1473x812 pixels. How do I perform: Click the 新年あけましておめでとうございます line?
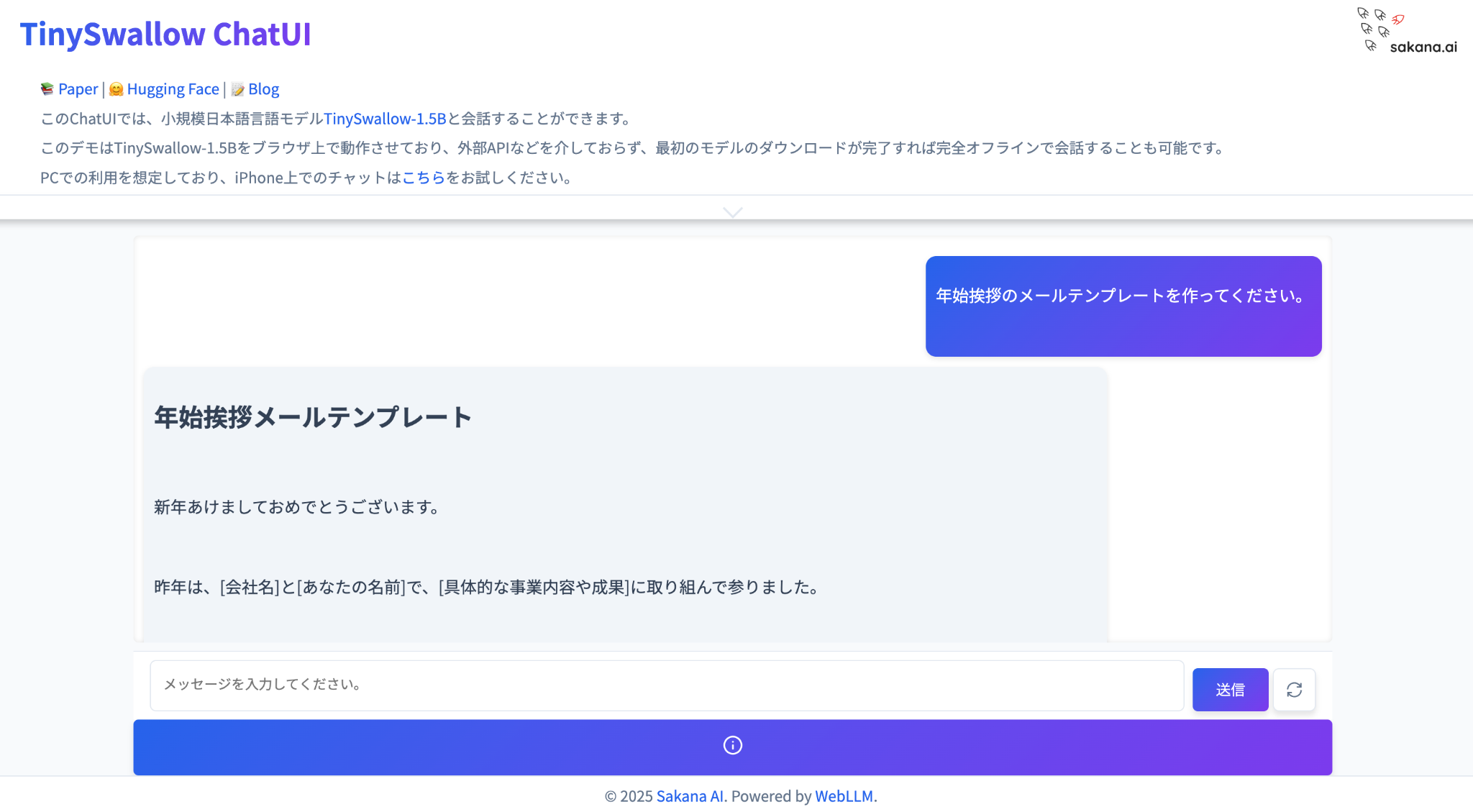[x=296, y=507]
